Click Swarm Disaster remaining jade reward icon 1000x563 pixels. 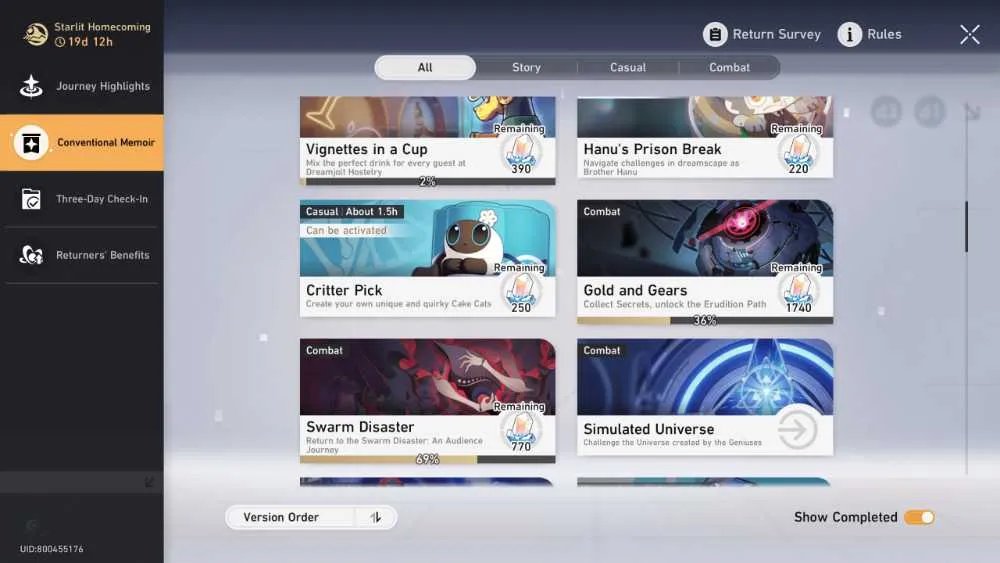coord(521,428)
